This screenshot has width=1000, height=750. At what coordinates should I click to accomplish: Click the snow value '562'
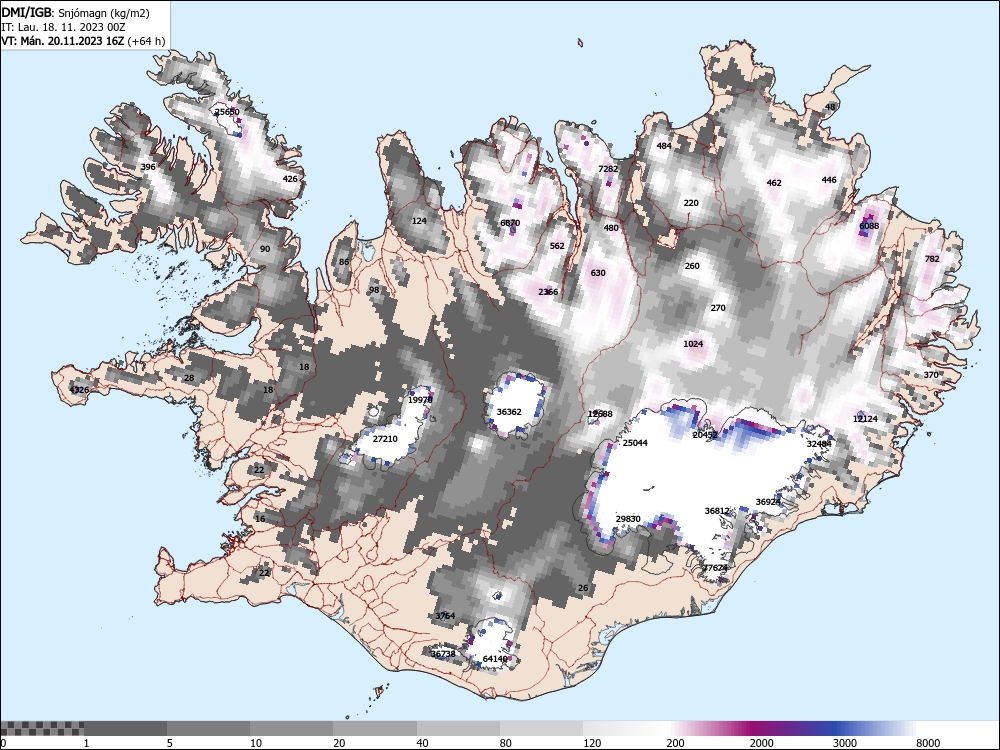point(557,246)
